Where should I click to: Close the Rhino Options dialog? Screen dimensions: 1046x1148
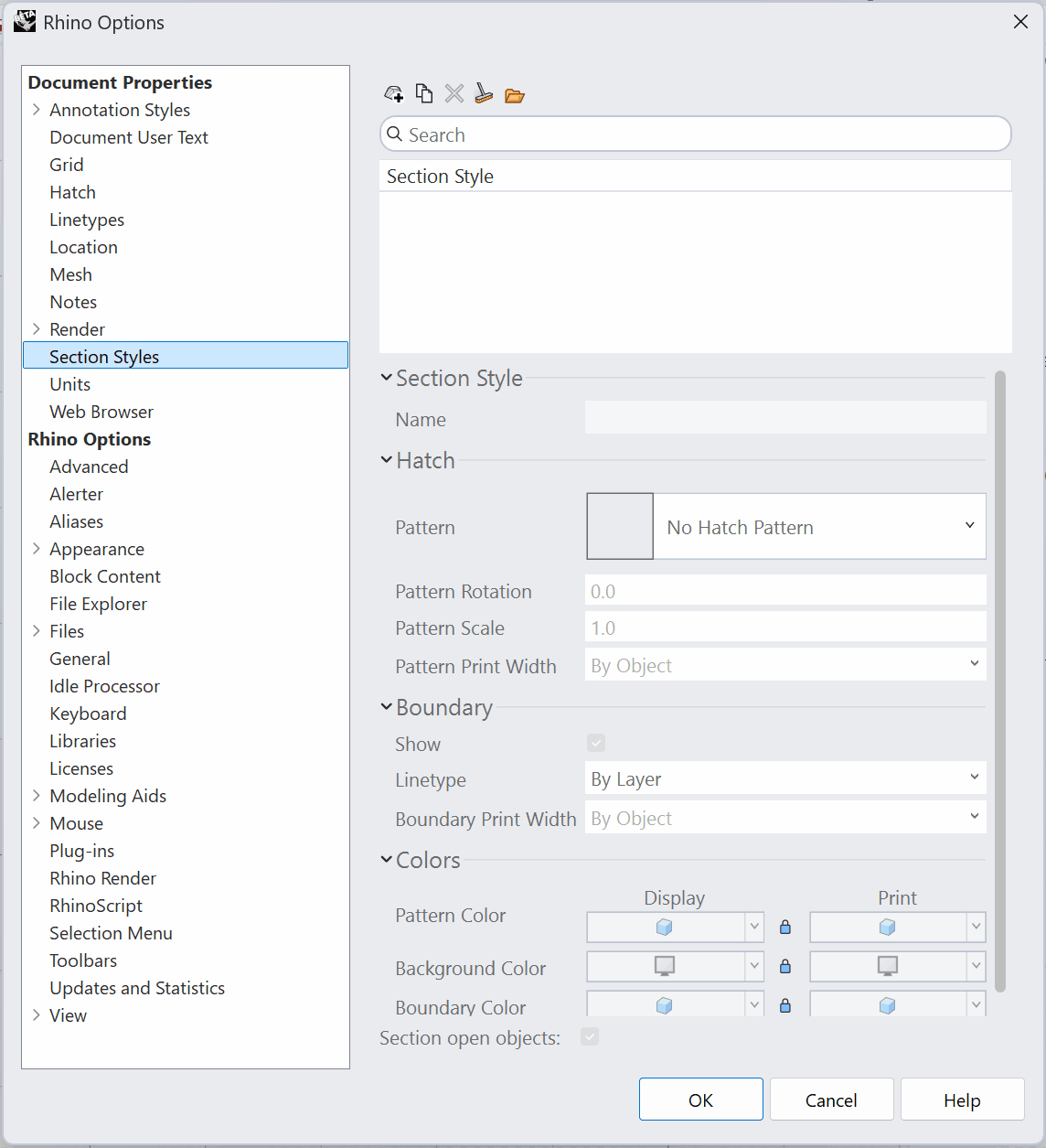[1021, 22]
